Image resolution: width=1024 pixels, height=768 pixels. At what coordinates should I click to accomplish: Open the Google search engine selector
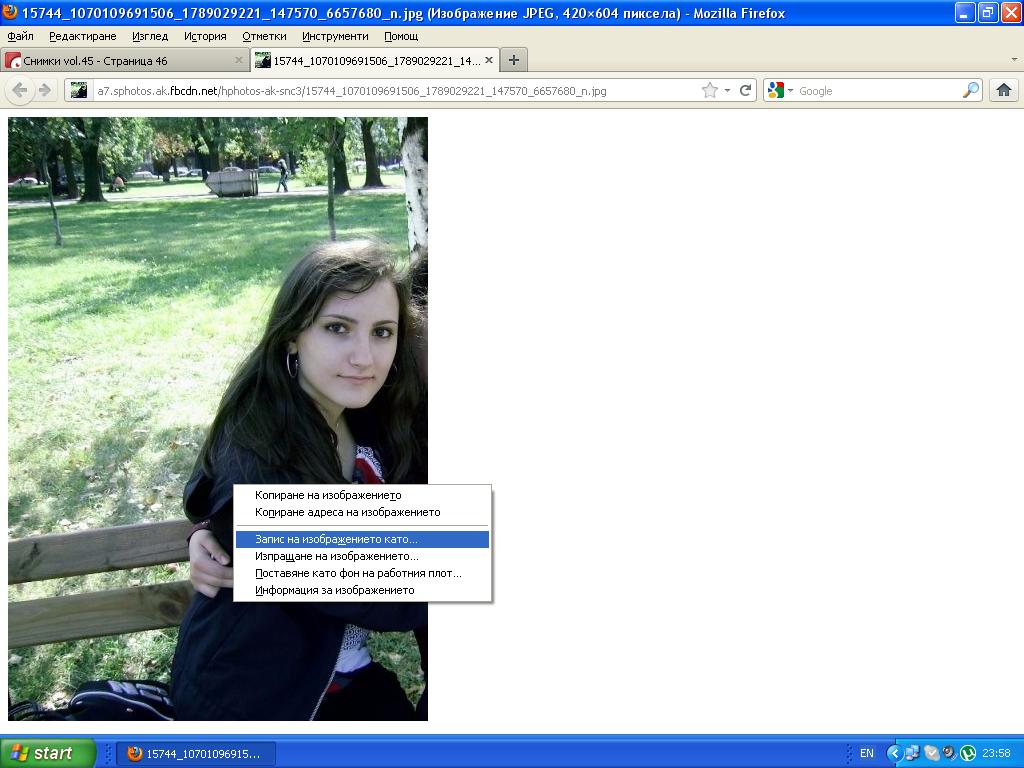click(x=780, y=91)
